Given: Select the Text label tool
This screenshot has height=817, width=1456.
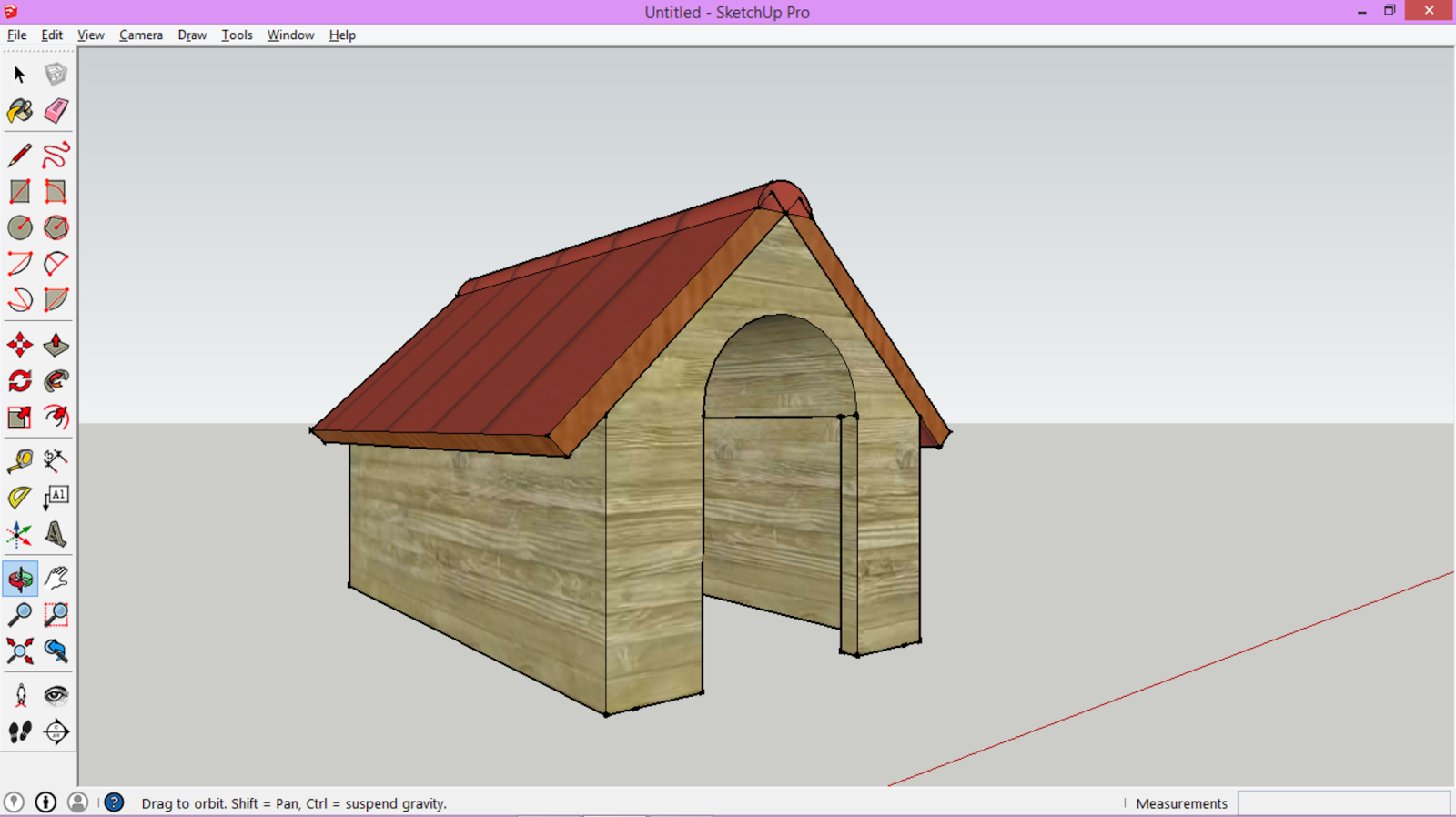Looking at the screenshot, I should pos(56,498).
